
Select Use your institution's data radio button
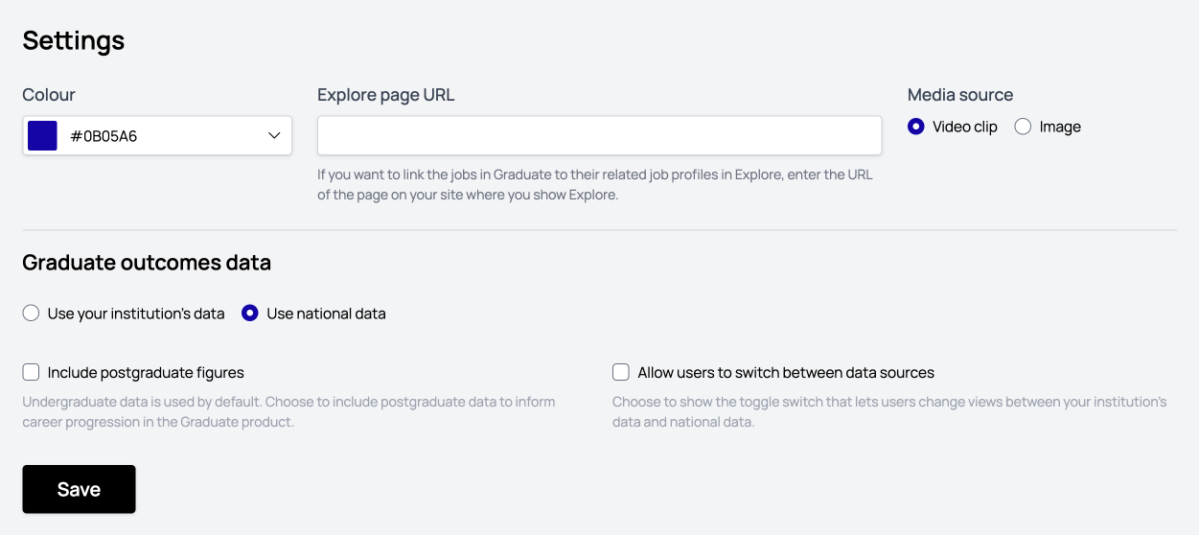pyautogui.click(x=31, y=314)
